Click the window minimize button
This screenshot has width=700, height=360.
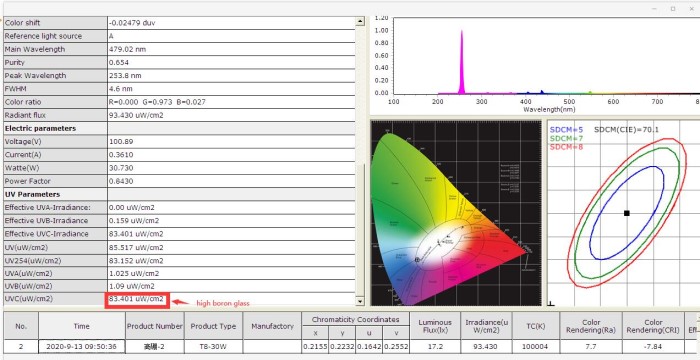[654, 8]
